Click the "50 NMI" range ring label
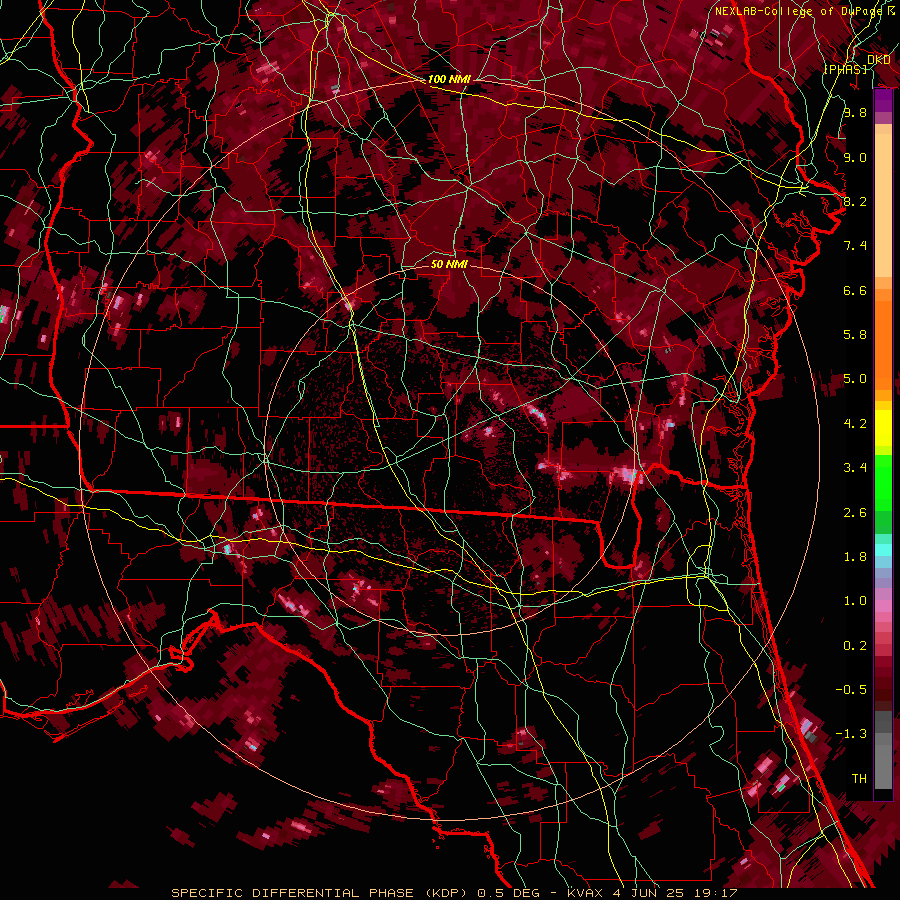The width and height of the screenshot is (900, 900). tap(449, 264)
